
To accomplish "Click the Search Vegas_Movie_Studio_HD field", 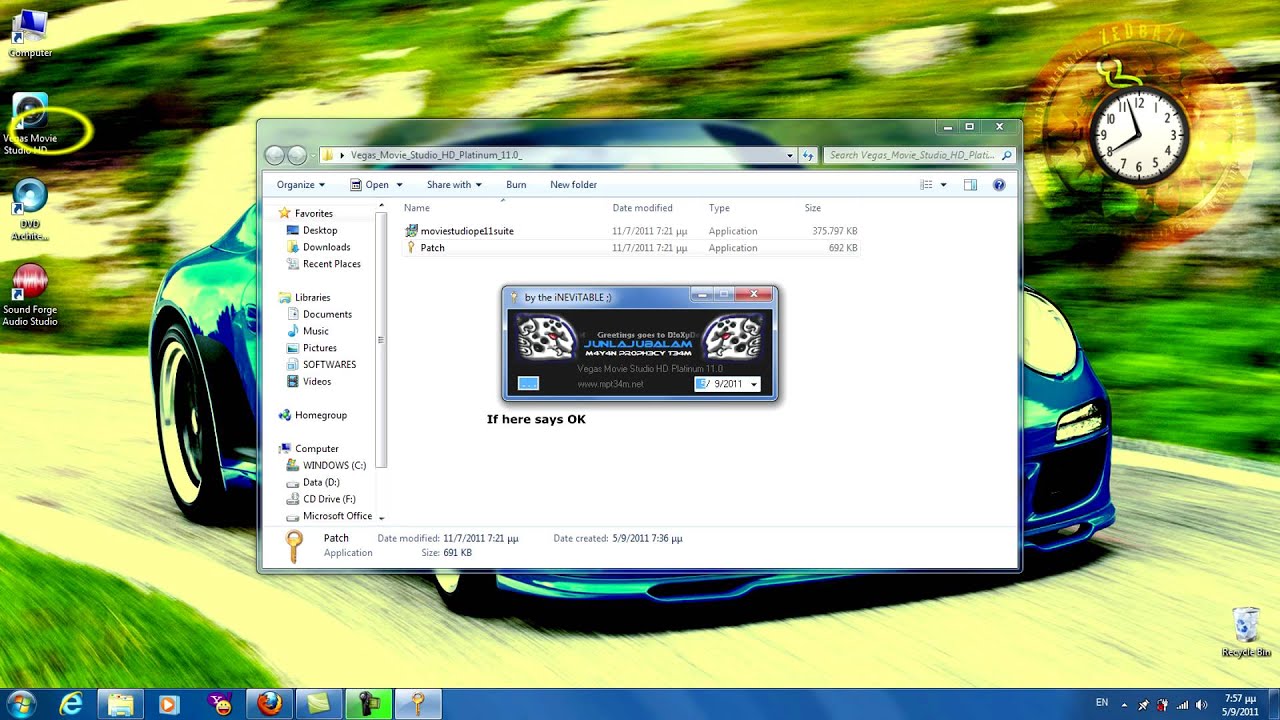I will pyautogui.click(x=920, y=155).
